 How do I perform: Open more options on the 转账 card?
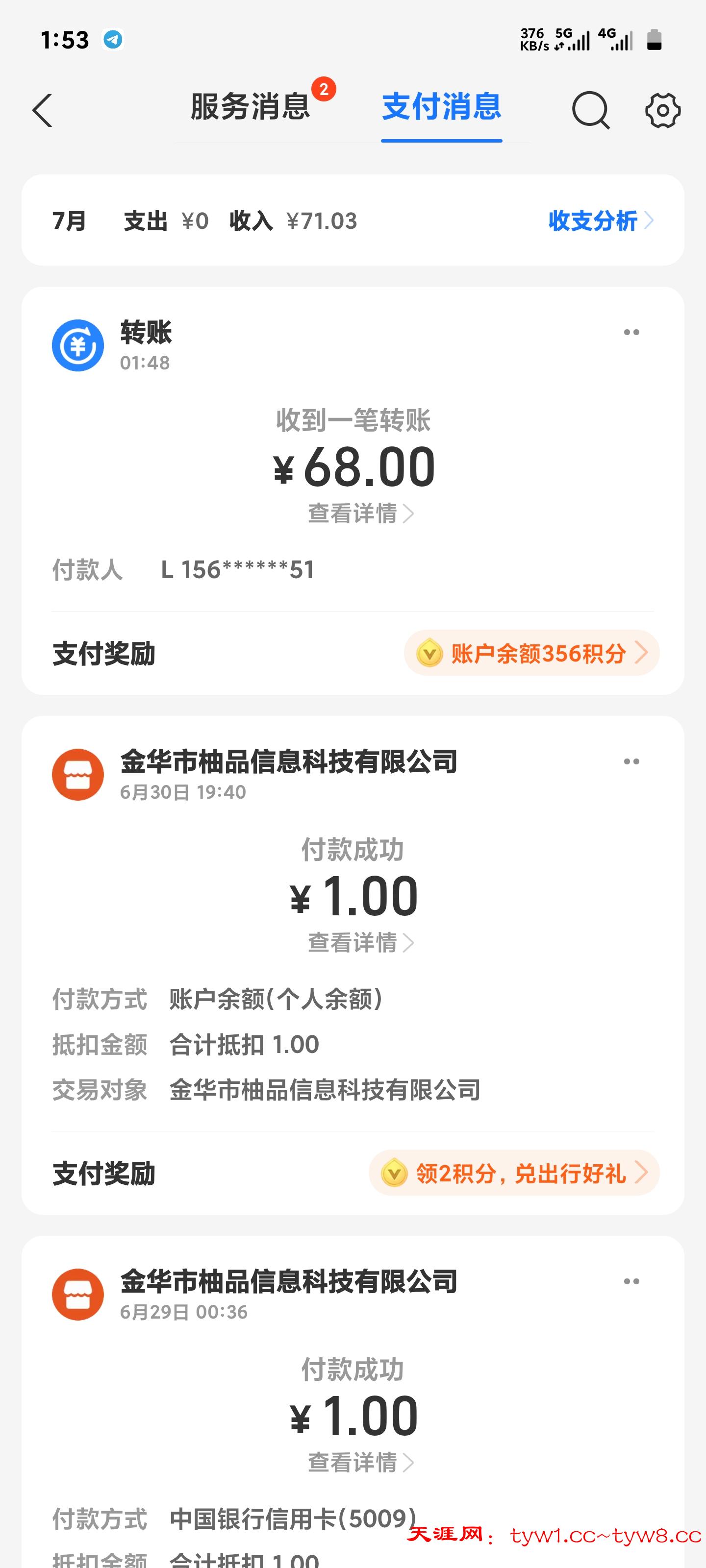pos(631,332)
